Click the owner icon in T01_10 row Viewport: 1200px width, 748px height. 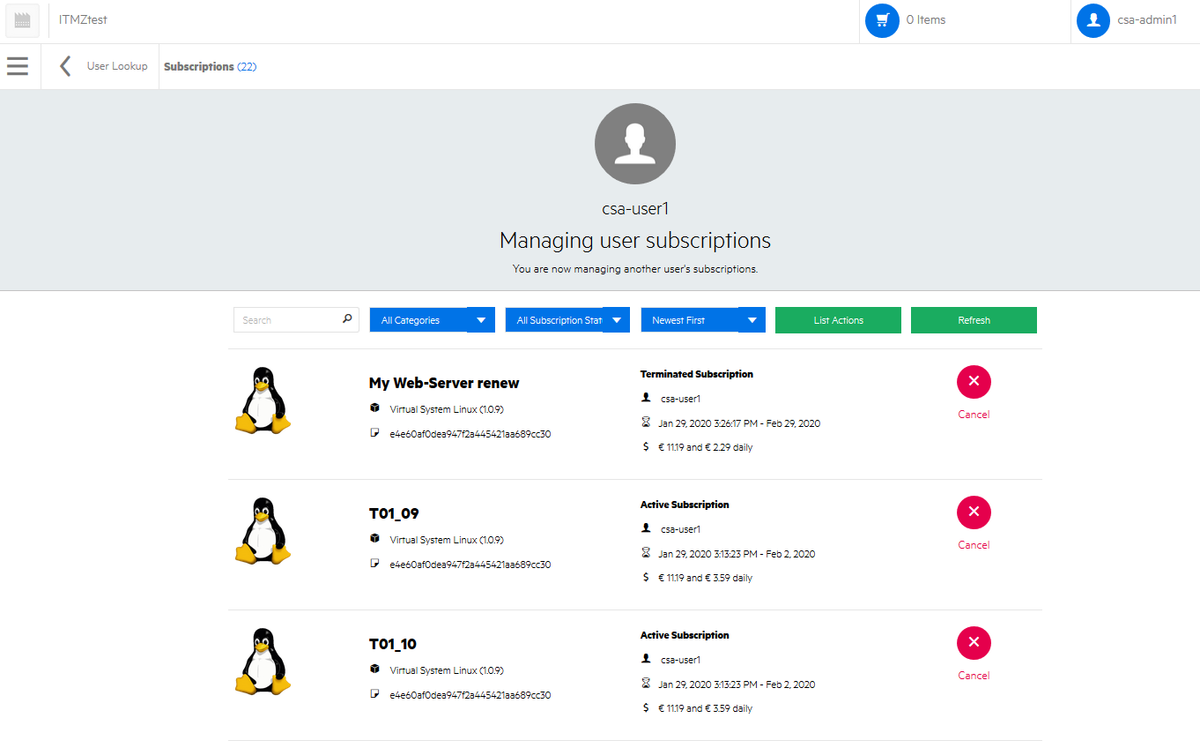[x=646, y=659]
